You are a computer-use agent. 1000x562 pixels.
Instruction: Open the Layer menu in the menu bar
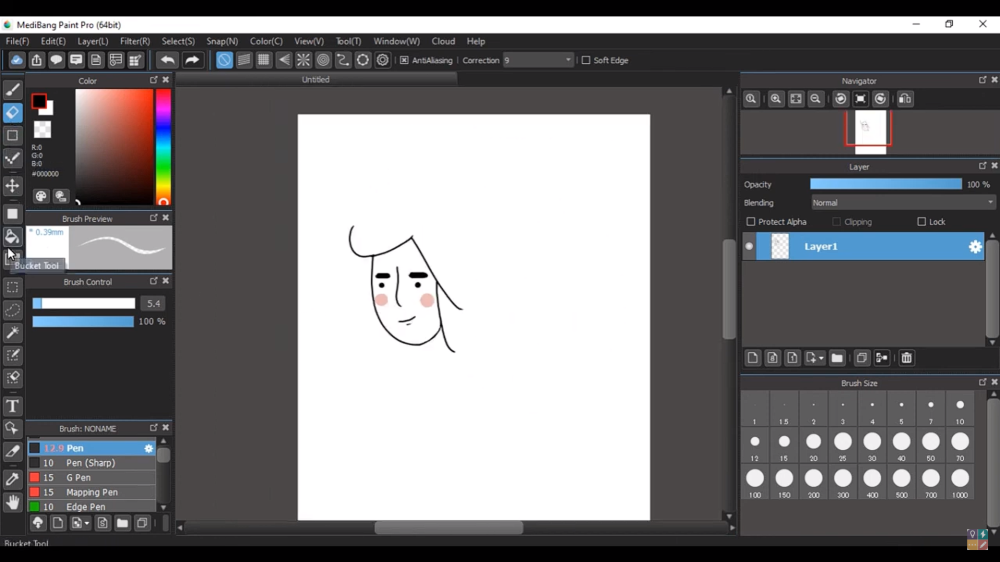pos(93,41)
